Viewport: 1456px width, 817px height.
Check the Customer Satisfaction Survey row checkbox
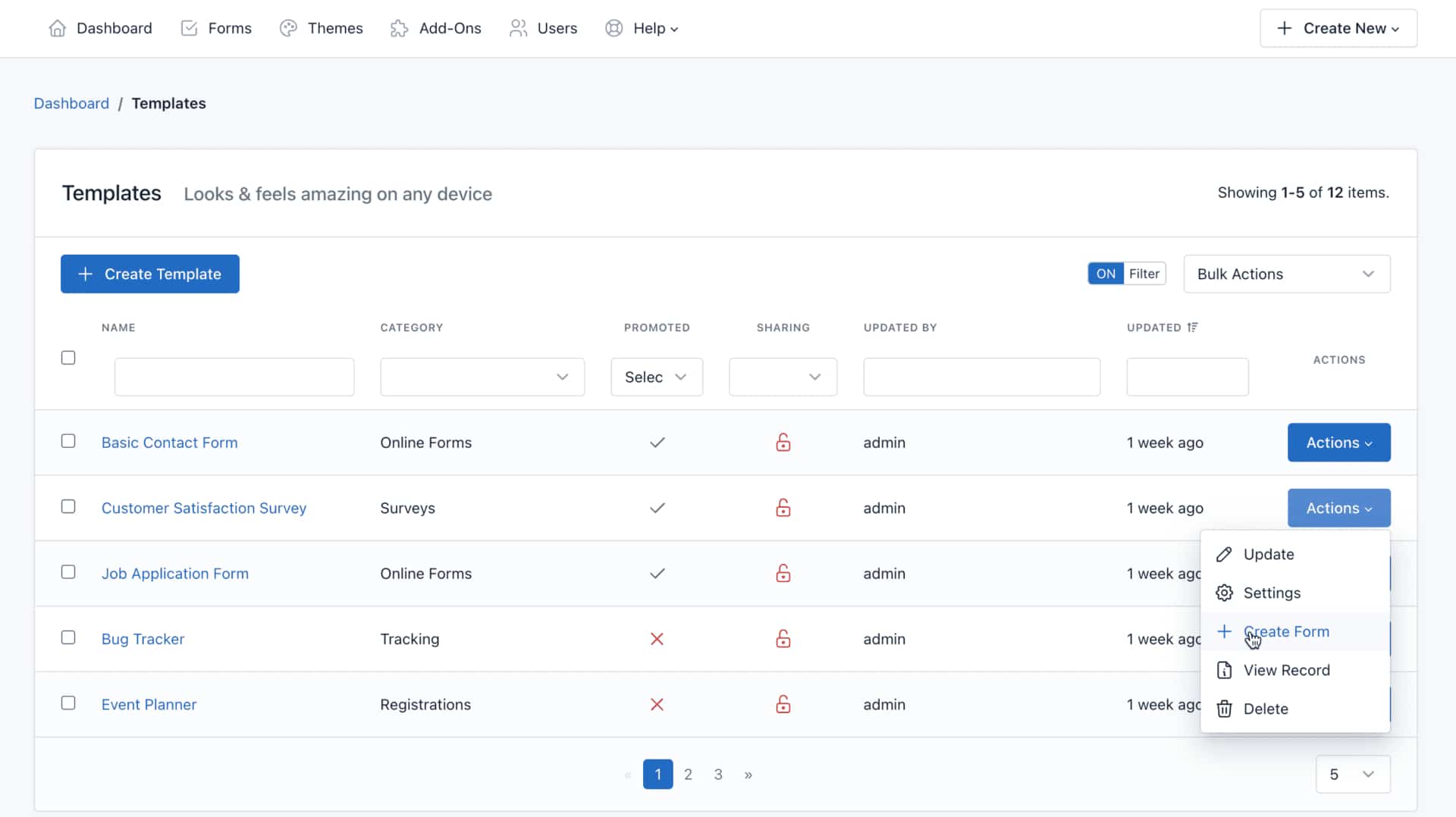point(68,507)
